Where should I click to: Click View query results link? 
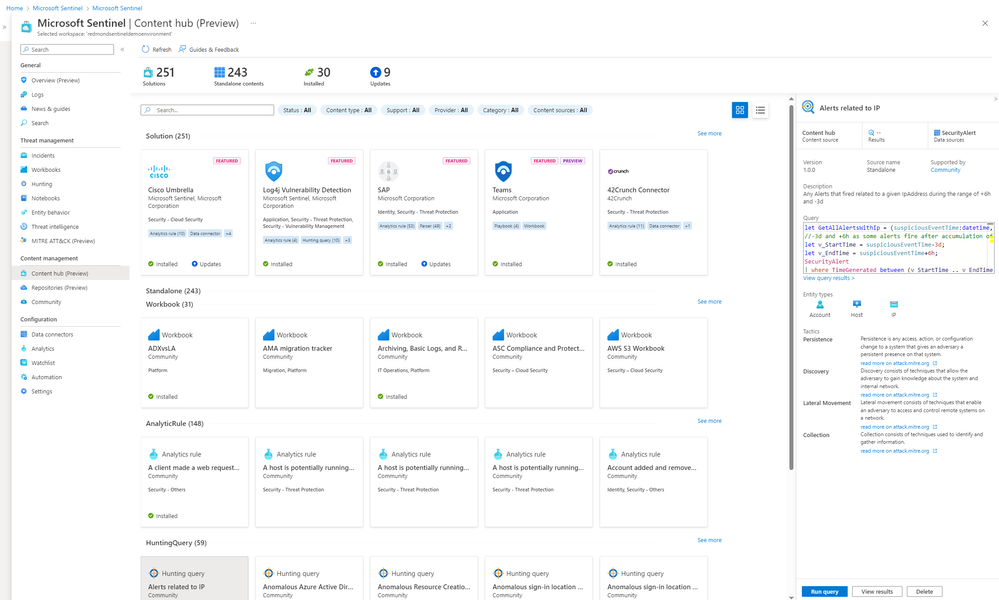[x=828, y=278]
